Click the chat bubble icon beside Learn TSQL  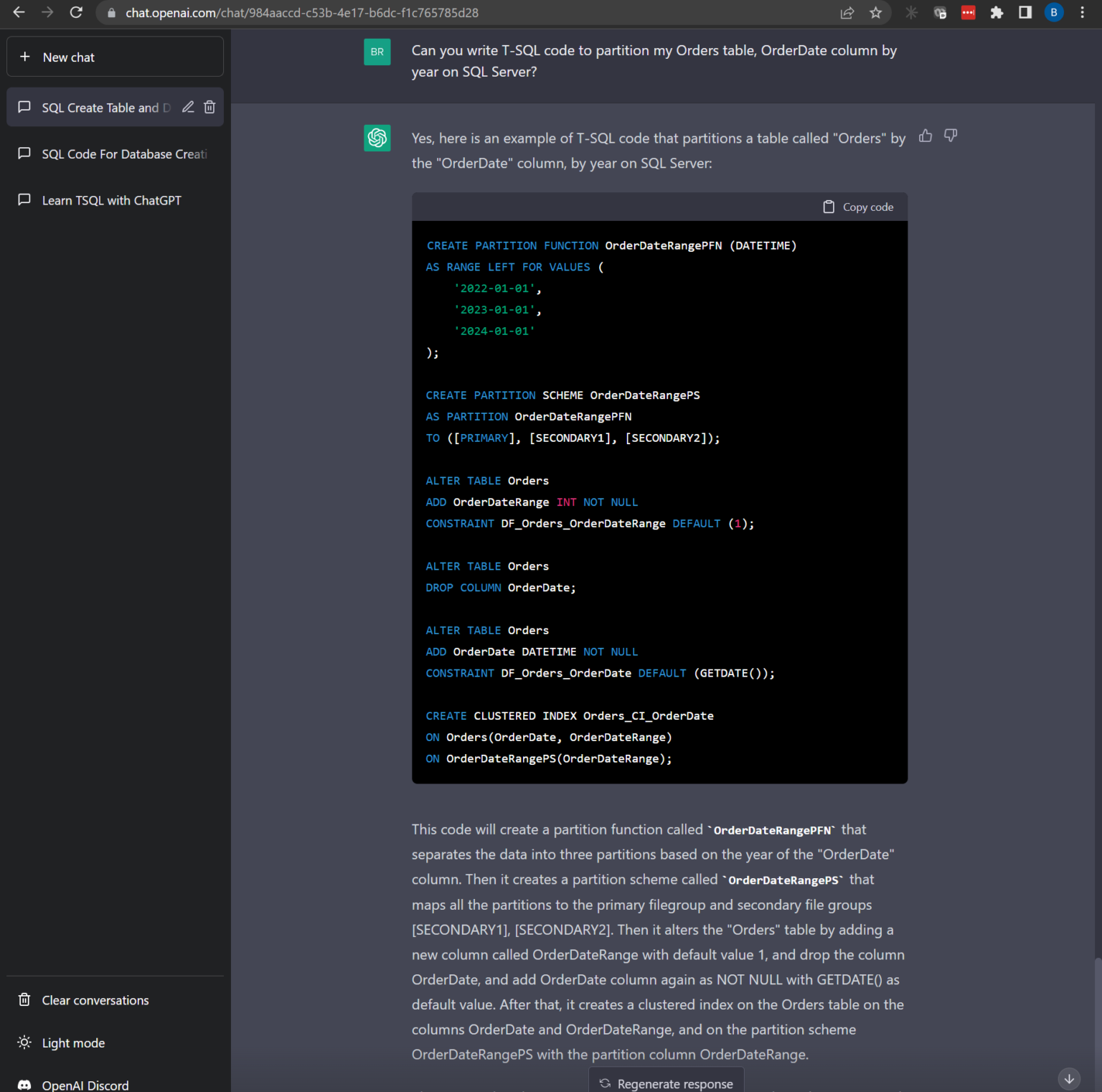[x=24, y=200]
